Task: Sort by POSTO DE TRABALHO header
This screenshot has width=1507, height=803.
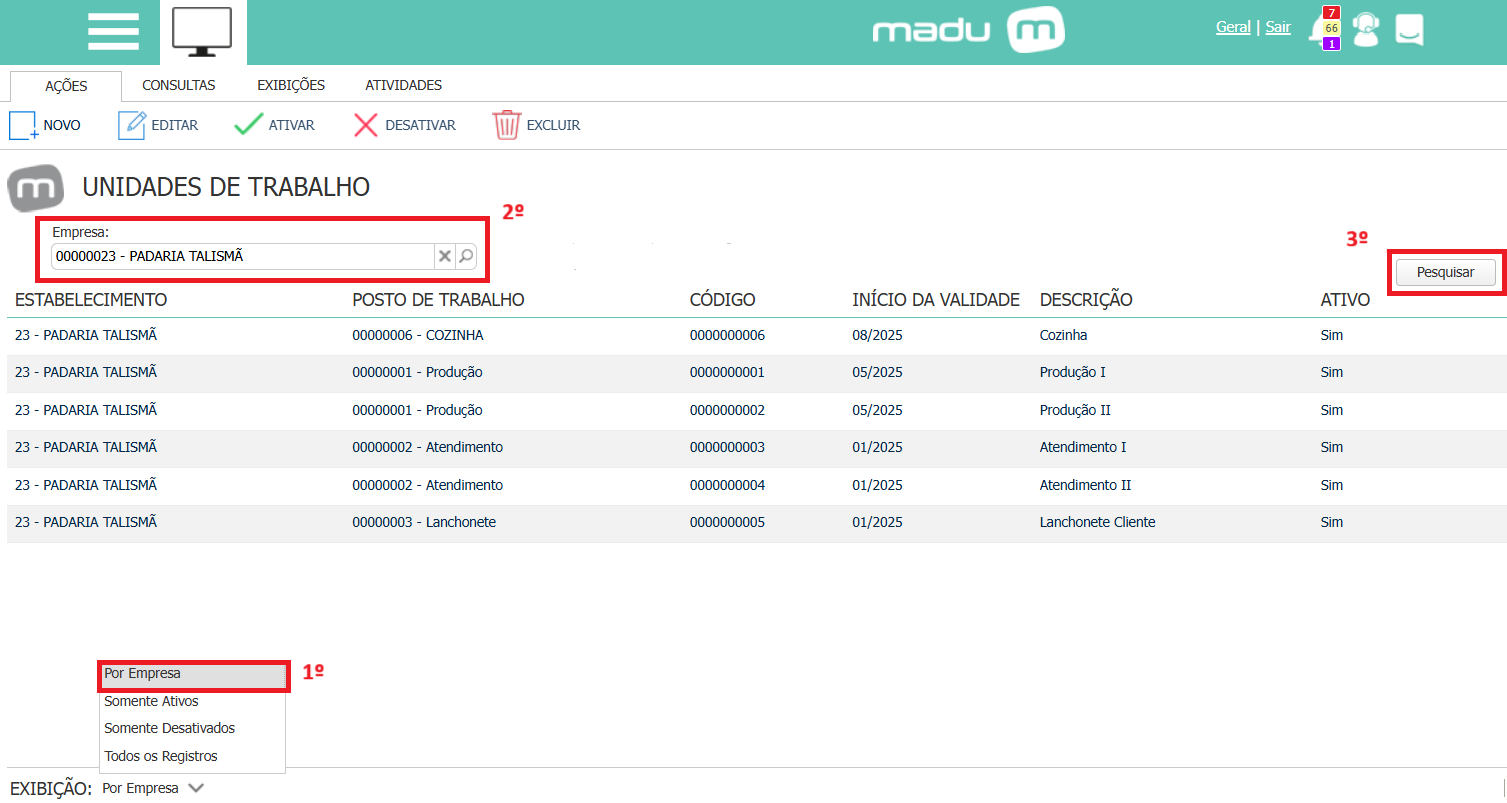Action: (438, 300)
